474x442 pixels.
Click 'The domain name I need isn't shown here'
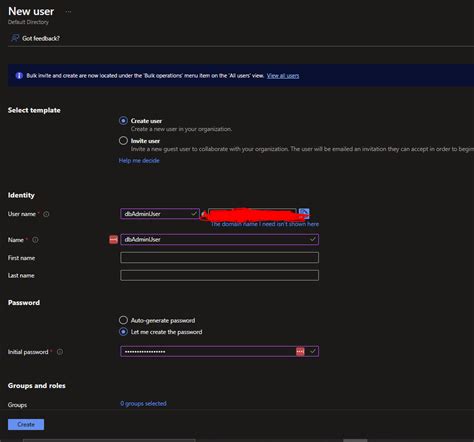(265, 224)
